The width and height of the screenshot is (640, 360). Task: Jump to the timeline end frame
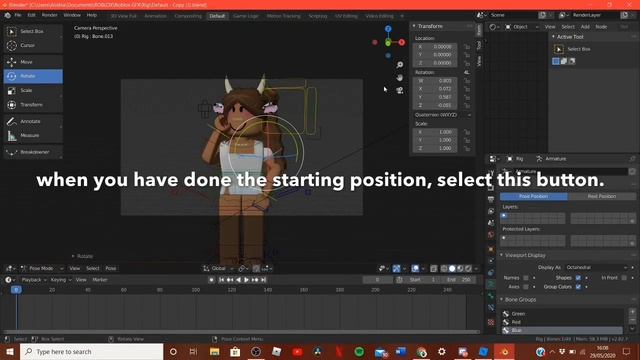point(263,280)
